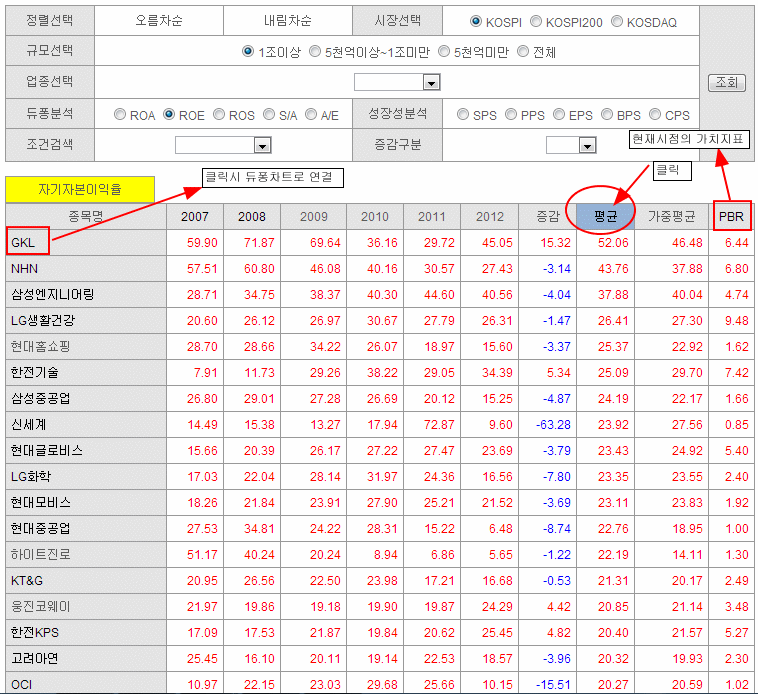Screen dimensions: 758x694
Task: Select EPS growth analysis option
Action: (559, 114)
